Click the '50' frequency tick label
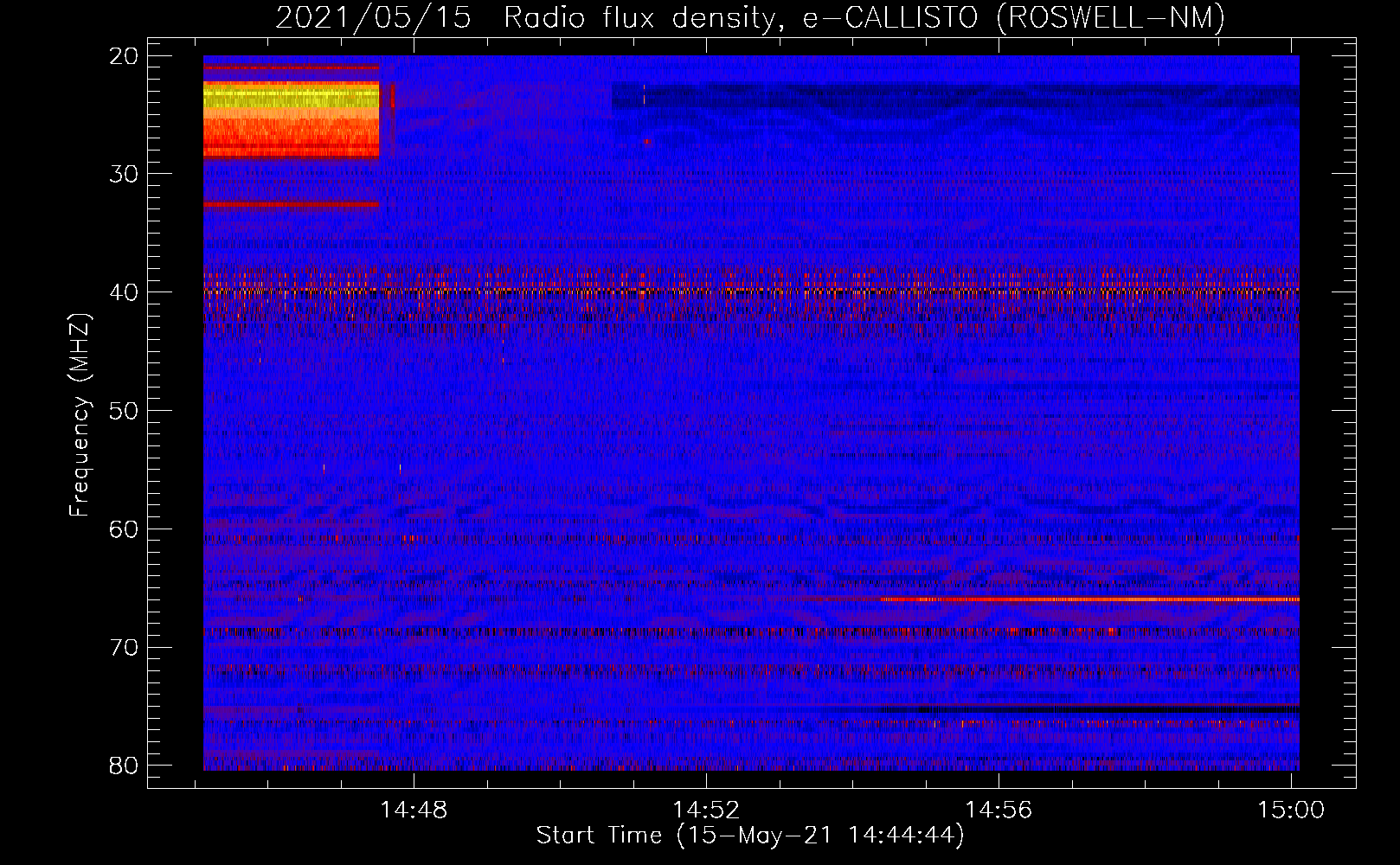 point(124,411)
